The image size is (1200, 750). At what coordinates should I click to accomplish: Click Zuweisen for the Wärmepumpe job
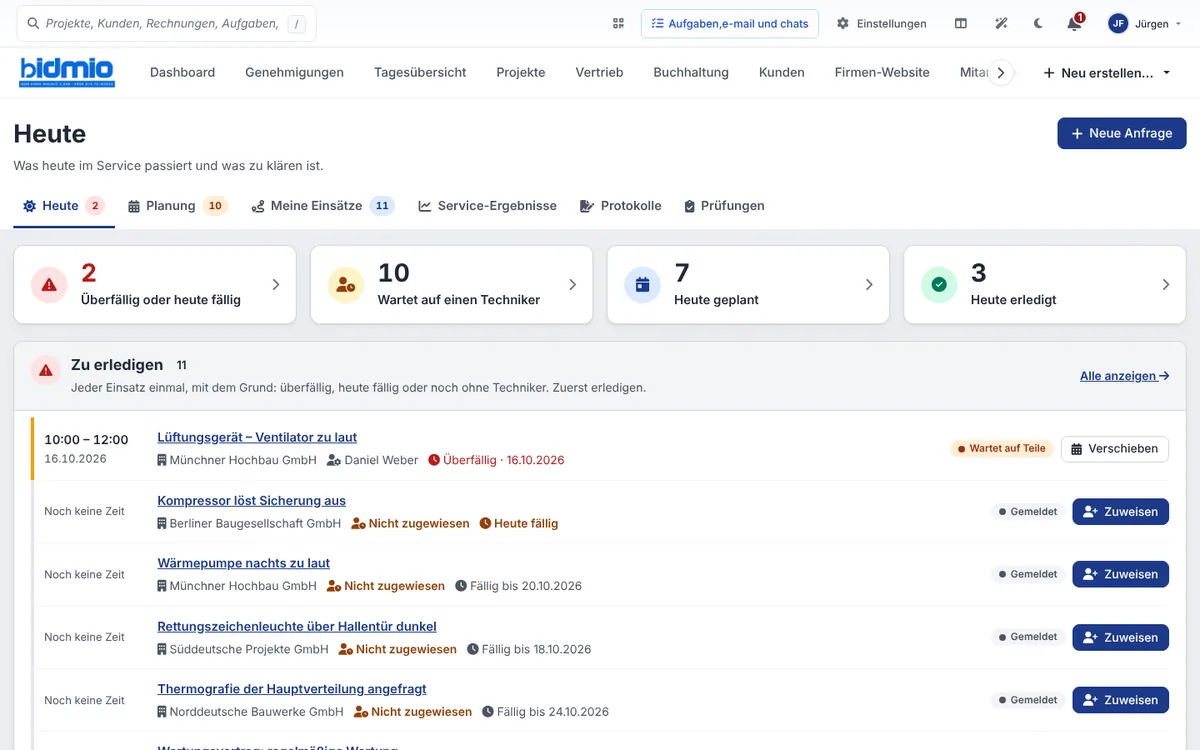[1121, 575]
